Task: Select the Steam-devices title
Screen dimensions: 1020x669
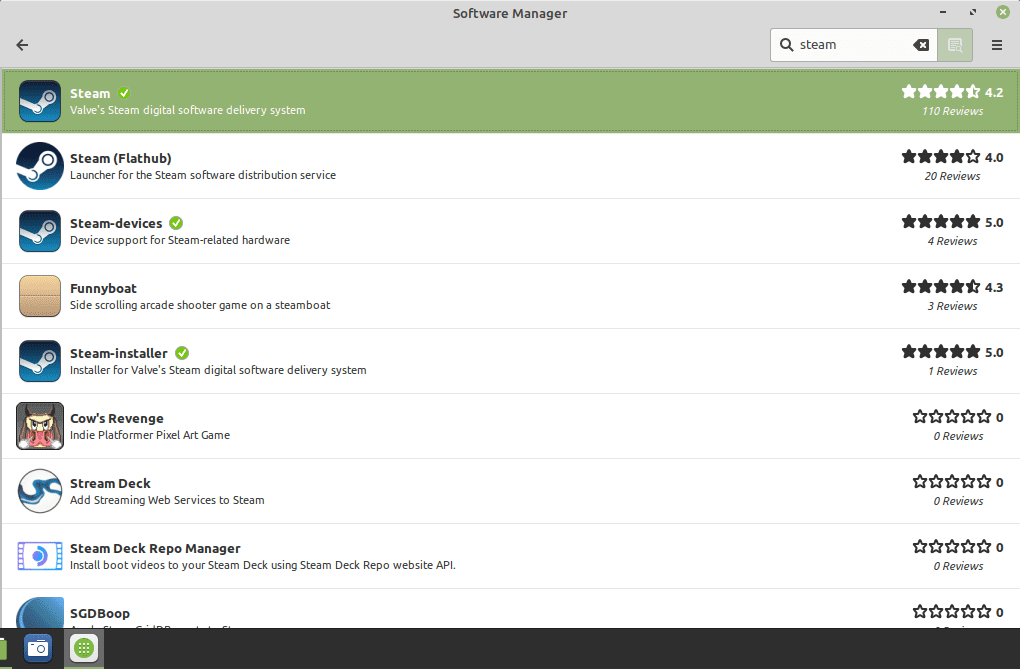Action: click(116, 224)
